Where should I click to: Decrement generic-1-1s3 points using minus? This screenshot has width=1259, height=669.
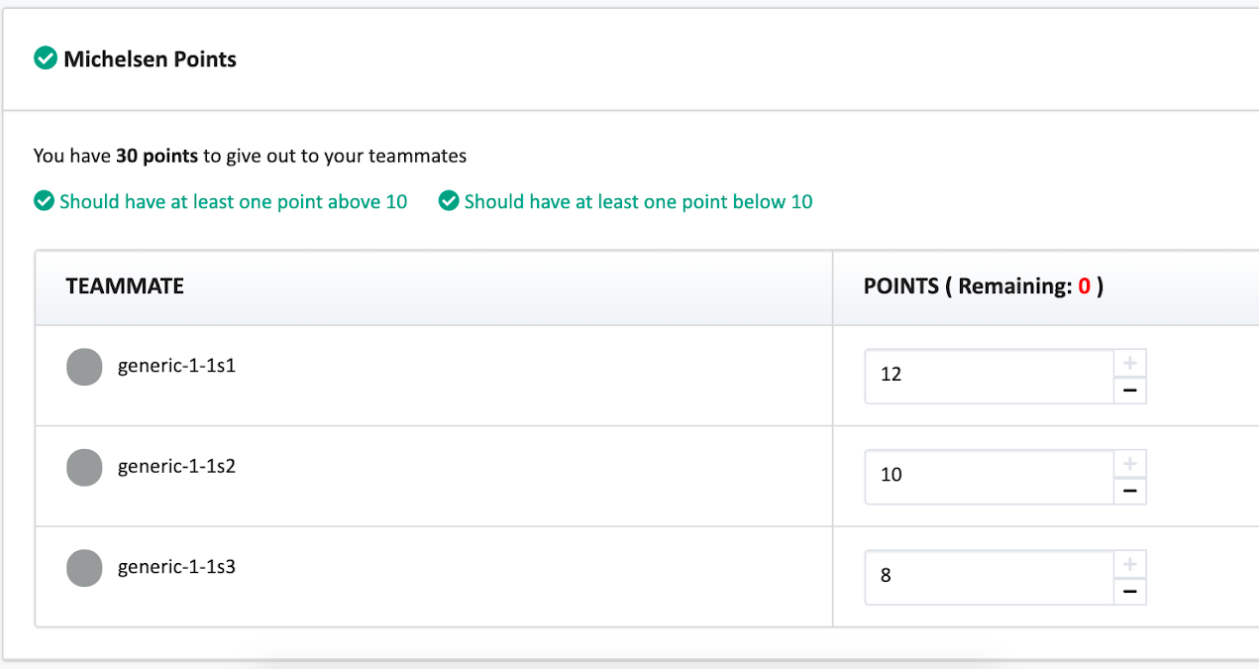1130,592
